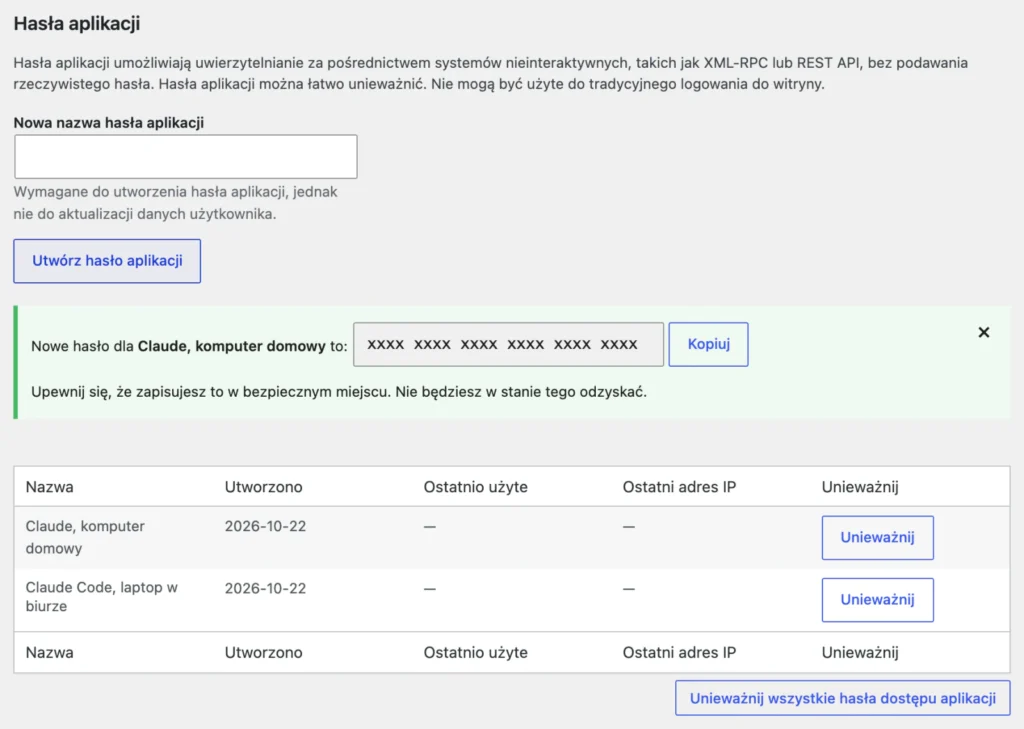Select 'Claude, komputer domowy' table row name
The width and height of the screenshot is (1024, 729).
pos(85,537)
